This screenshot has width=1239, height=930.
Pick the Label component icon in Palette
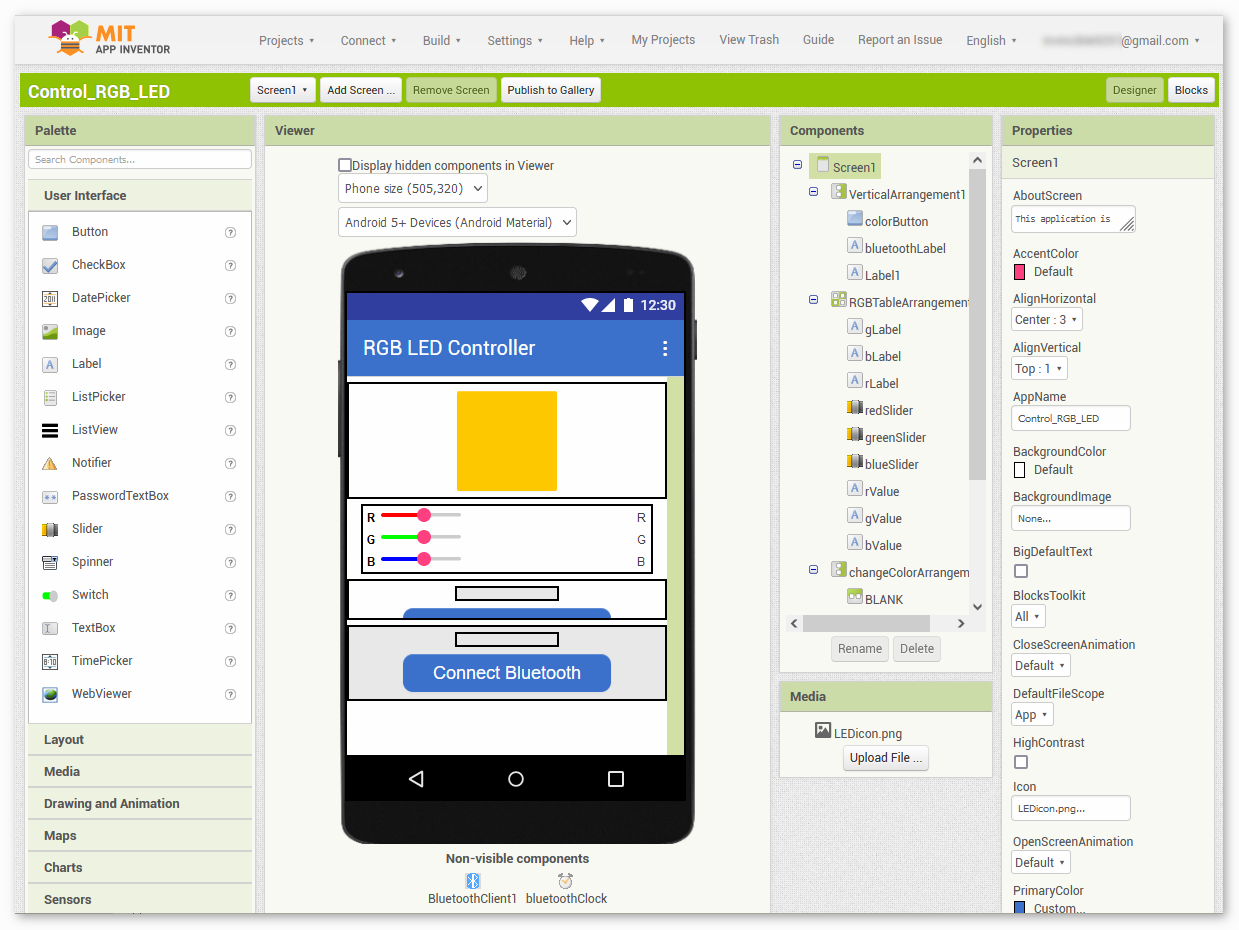tap(50, 364)
